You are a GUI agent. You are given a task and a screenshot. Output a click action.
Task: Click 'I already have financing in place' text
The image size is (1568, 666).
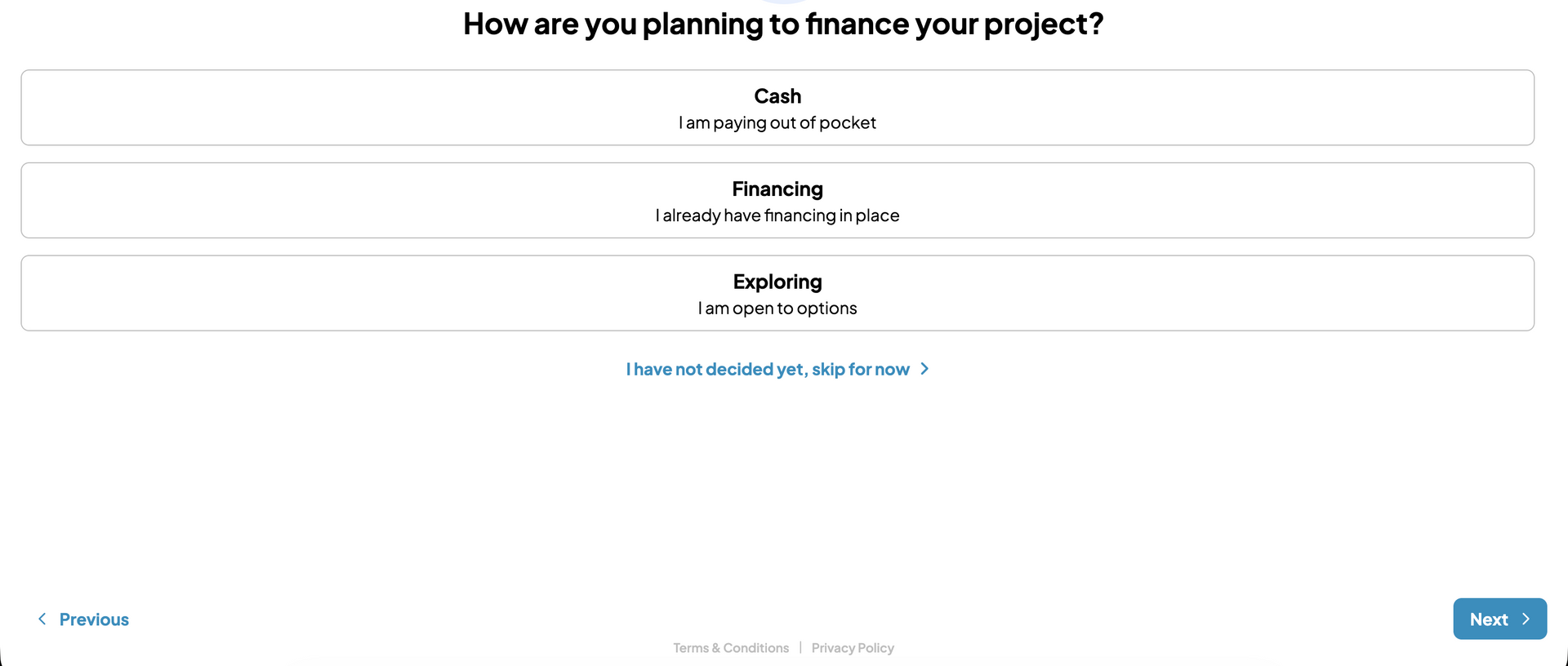click(777, 215)
